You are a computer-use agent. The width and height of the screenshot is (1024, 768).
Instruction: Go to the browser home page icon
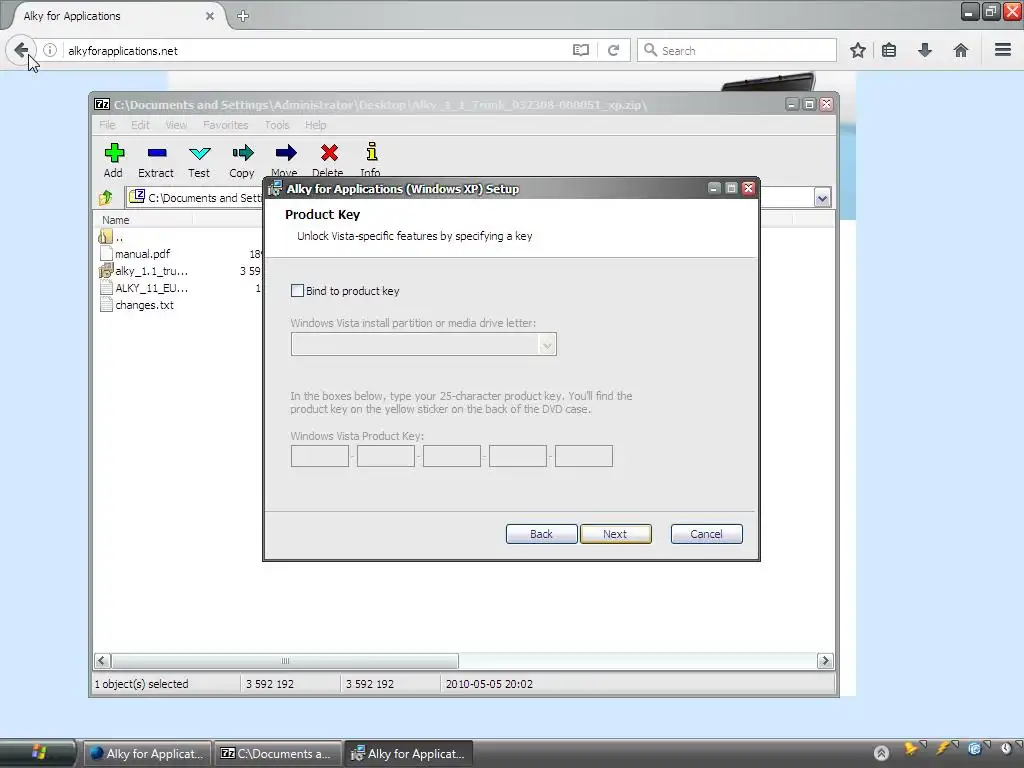pyautogui.click(x=960, y=50)
